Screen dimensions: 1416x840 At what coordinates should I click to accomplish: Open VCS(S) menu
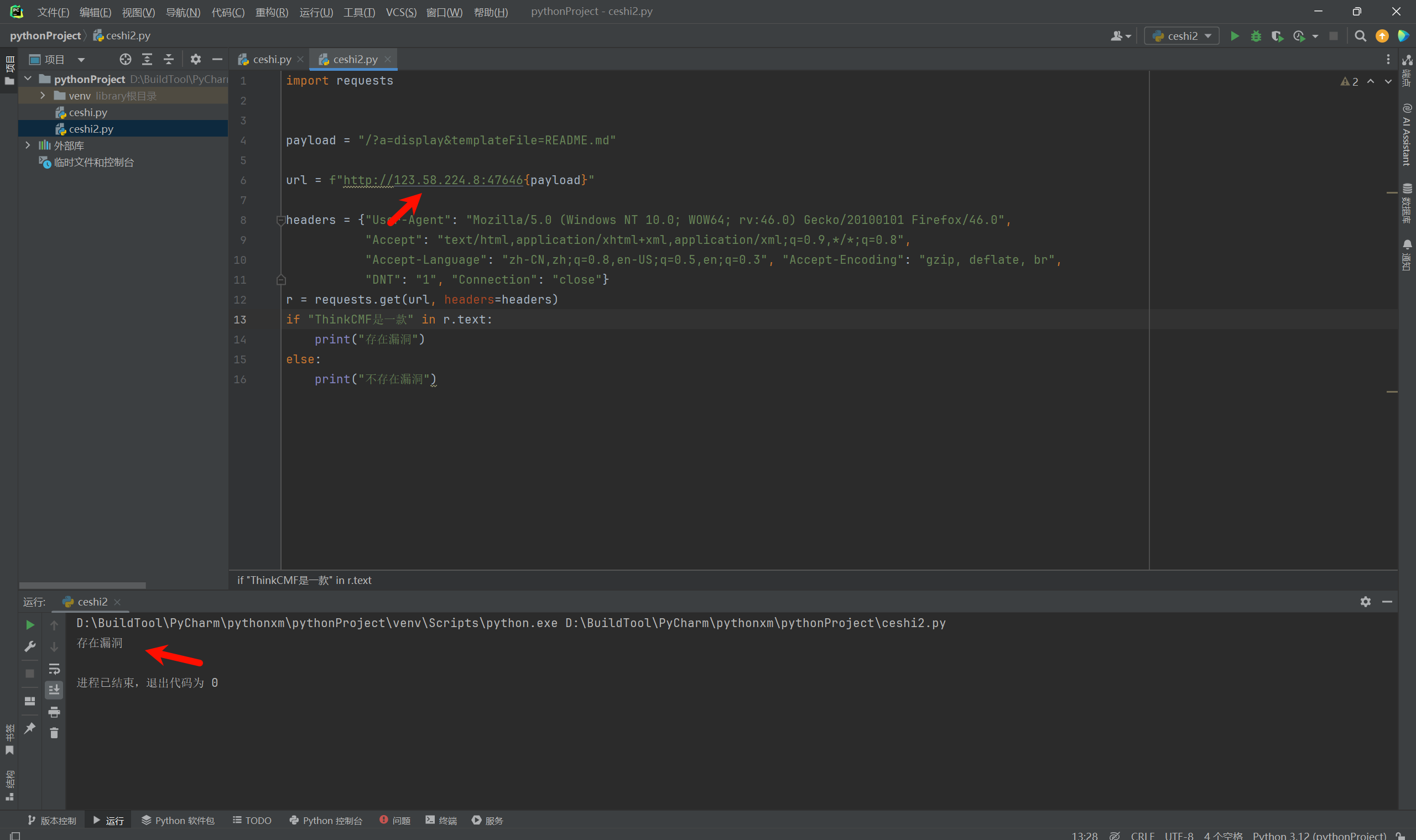pyautogui.click(x=401, y=12)
